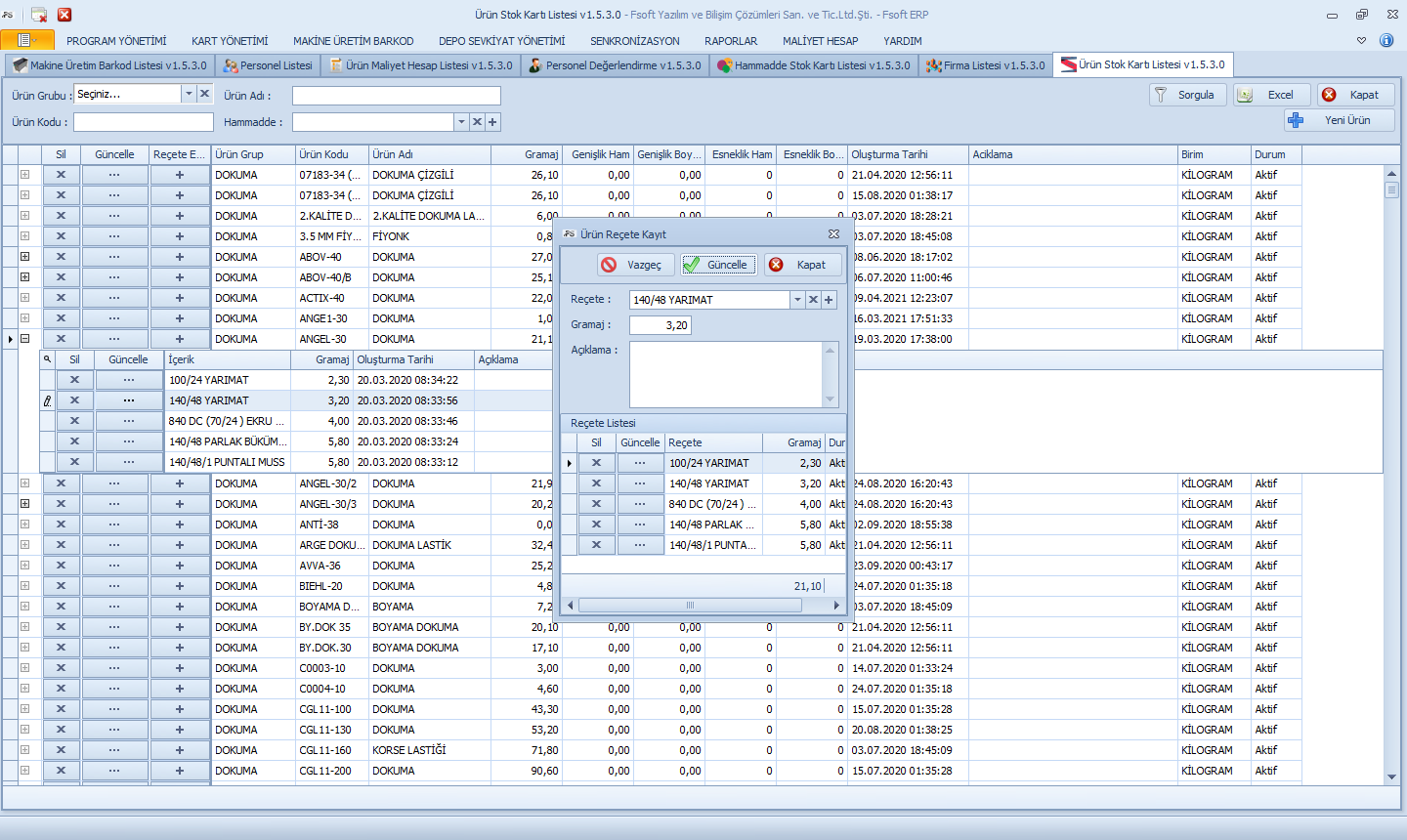The width and height of the screenshot is (1407, 840).
Task: Collapse the expanded ANGEL-30 row
Action: coord(25,339)
